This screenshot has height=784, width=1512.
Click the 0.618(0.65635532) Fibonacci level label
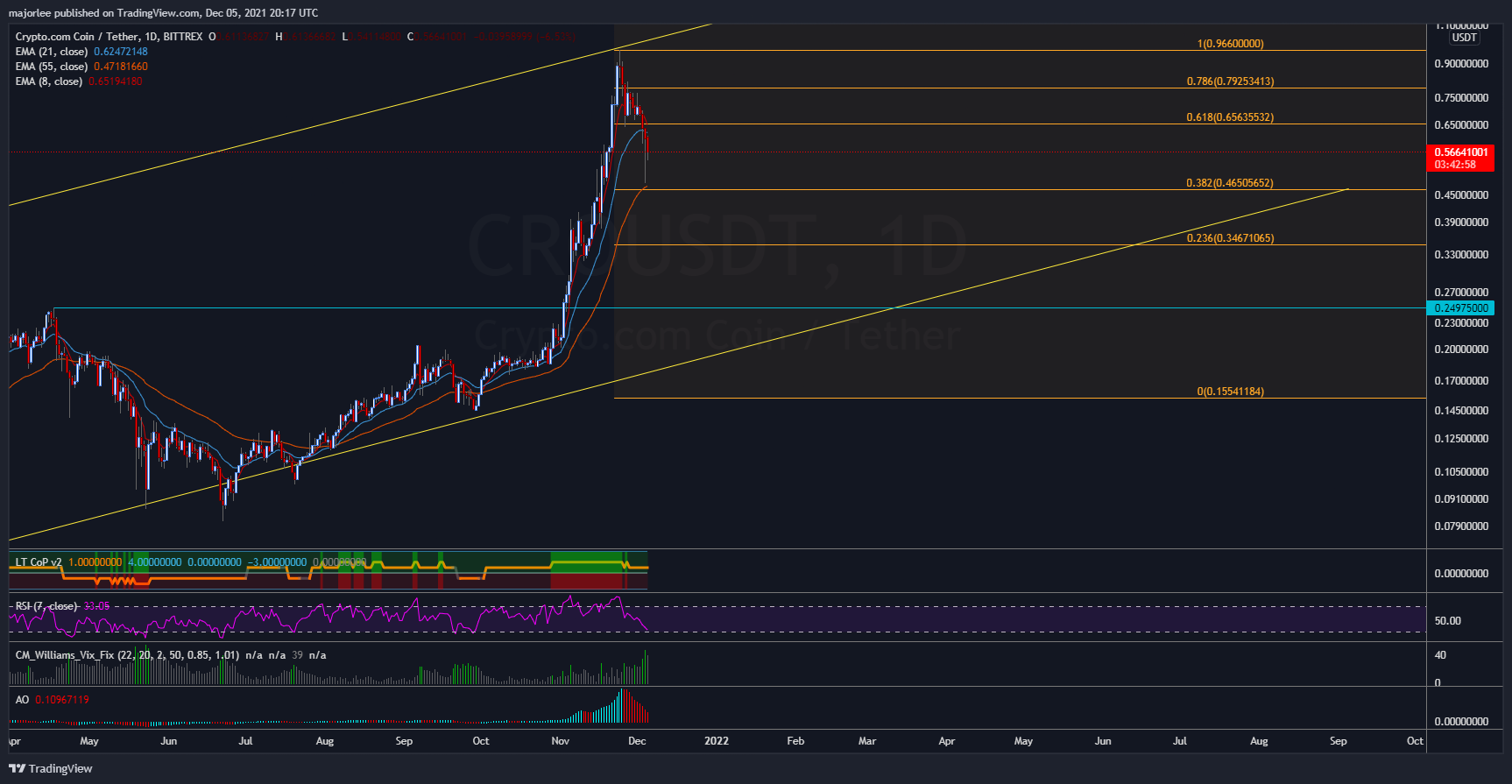[1230, 117]
